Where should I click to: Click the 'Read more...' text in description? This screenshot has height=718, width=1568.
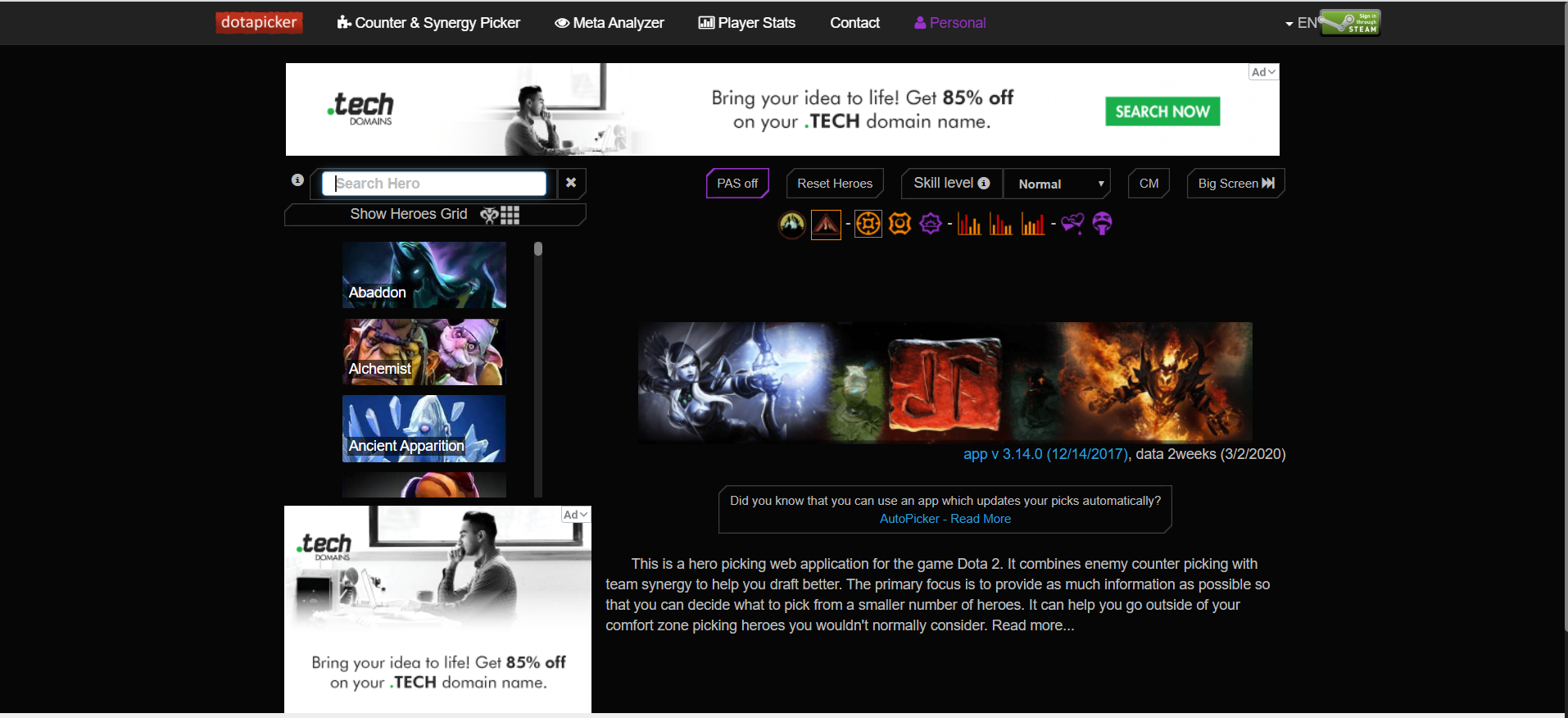pyautogui.click(x=1033, y=625)
